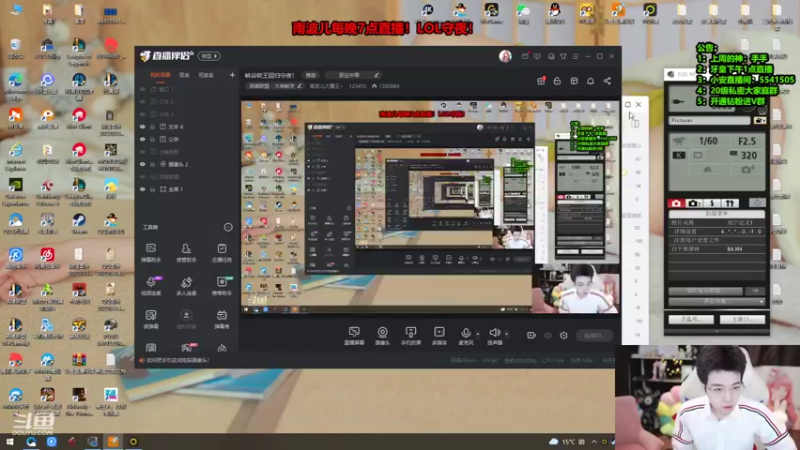Click the 1/60 shutter speed value
The image size is (800, 450).
pyautogui.click(x=708, y=141)
